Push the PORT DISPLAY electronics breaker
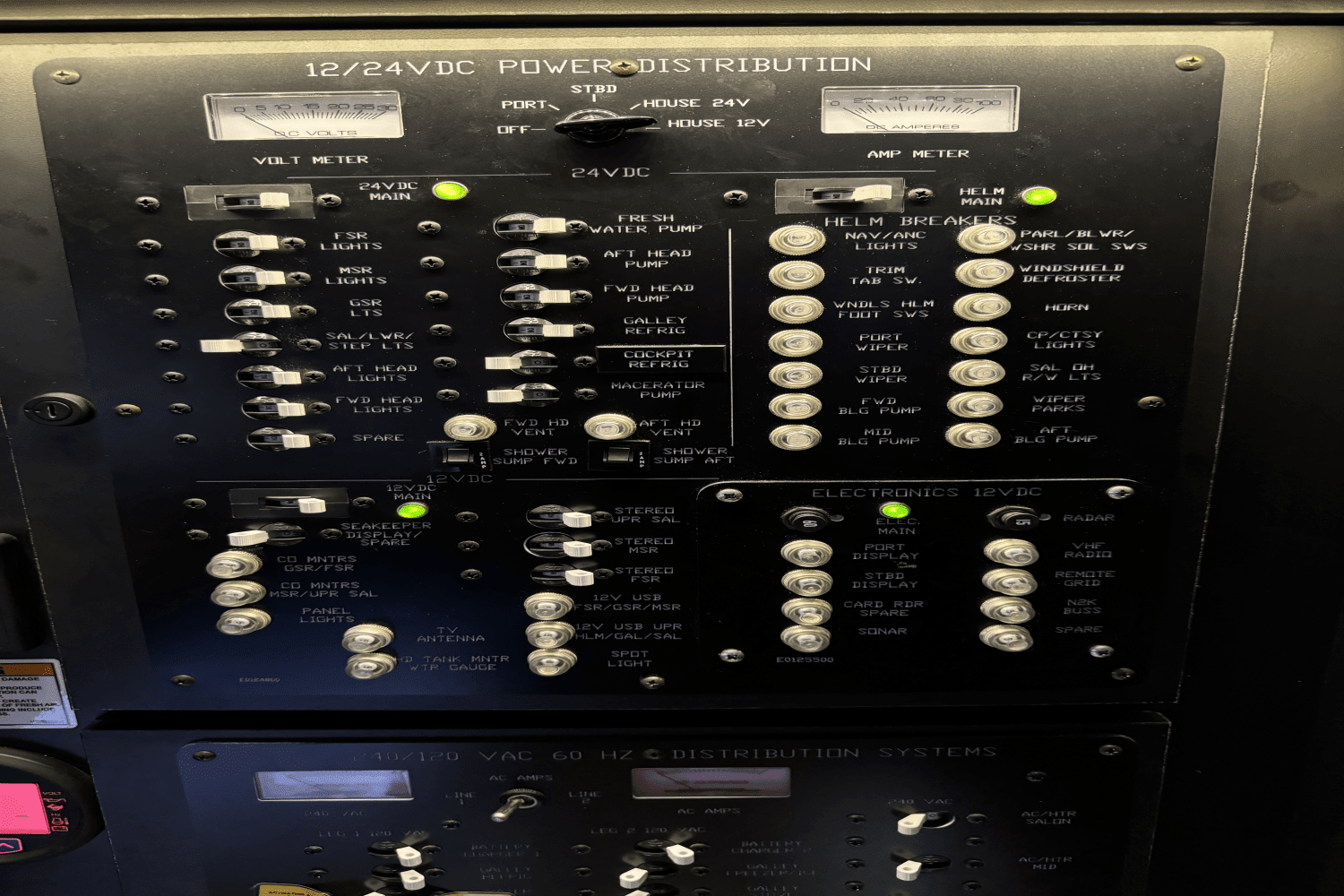Image resolution: width=1344 pixels, height=896 pixels. [806, 553]
